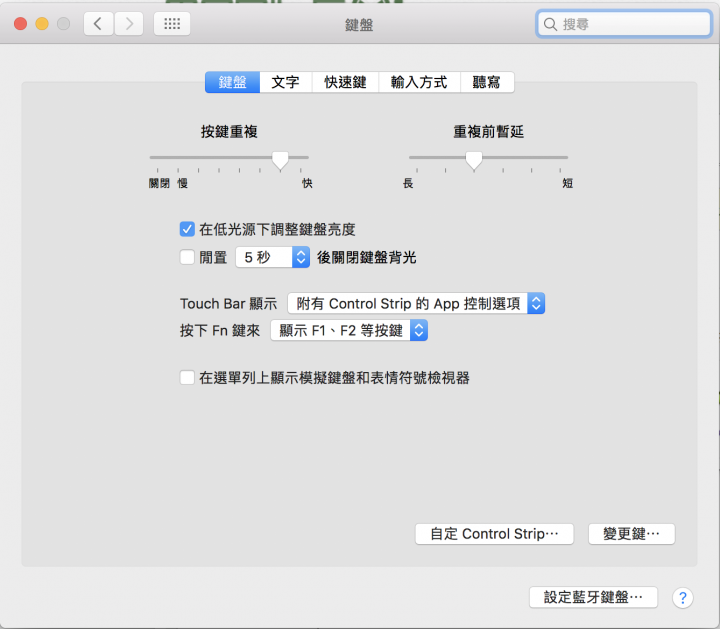Show all preferences grid icon
The width and height of the screenshot is (720, 629).
coord(172,23)
